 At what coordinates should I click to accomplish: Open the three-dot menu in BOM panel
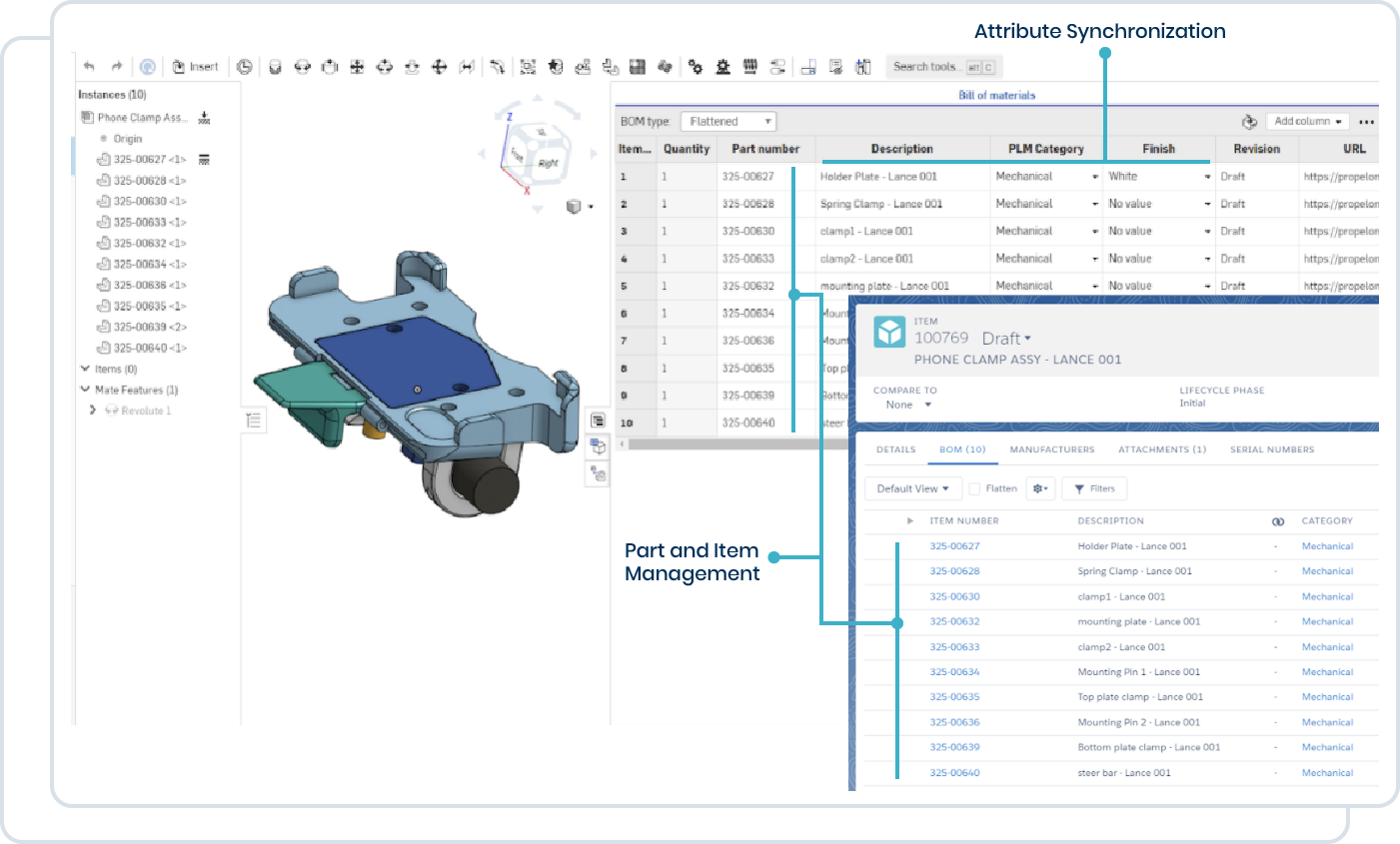pyautogui.click(x=1366, y=122)
